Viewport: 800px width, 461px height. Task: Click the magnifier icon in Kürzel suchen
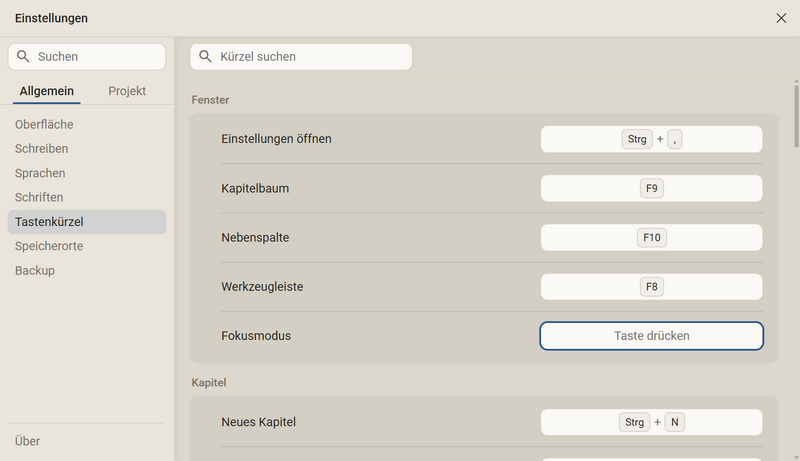(x=205, y=56)
